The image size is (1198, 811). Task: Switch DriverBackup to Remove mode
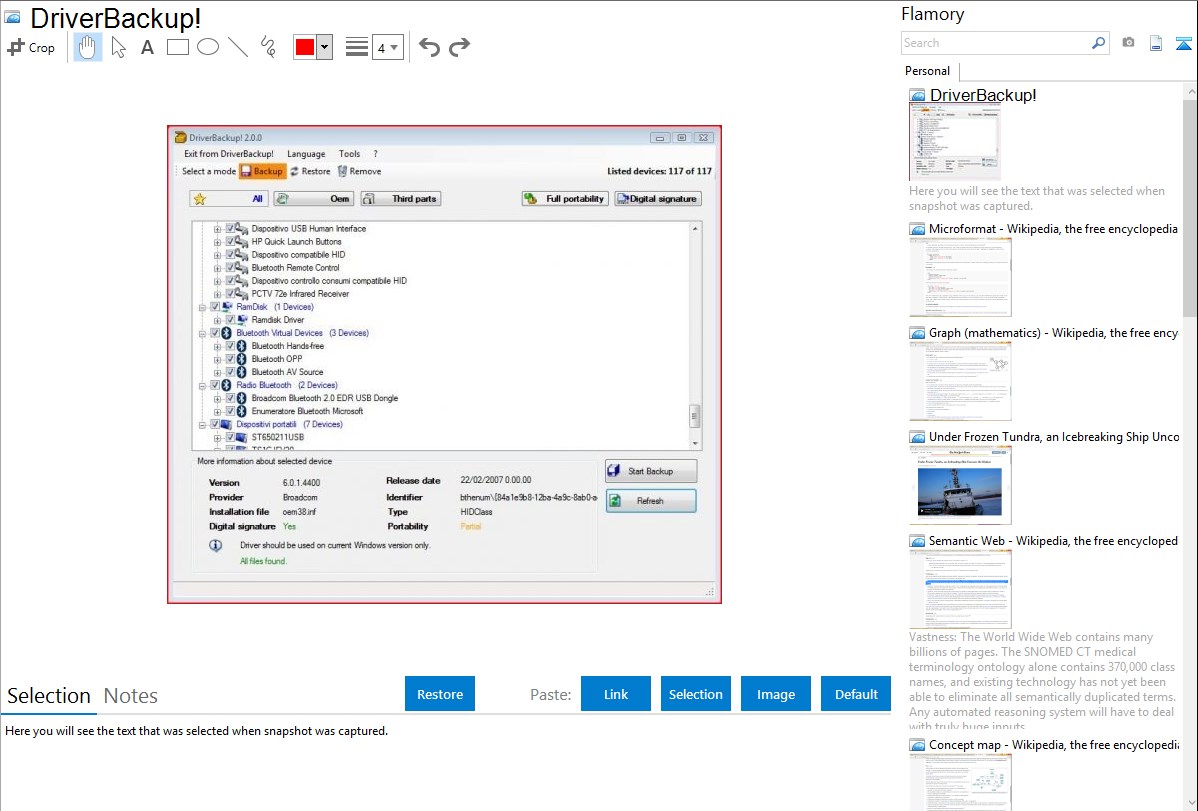[x=359, y=171]
